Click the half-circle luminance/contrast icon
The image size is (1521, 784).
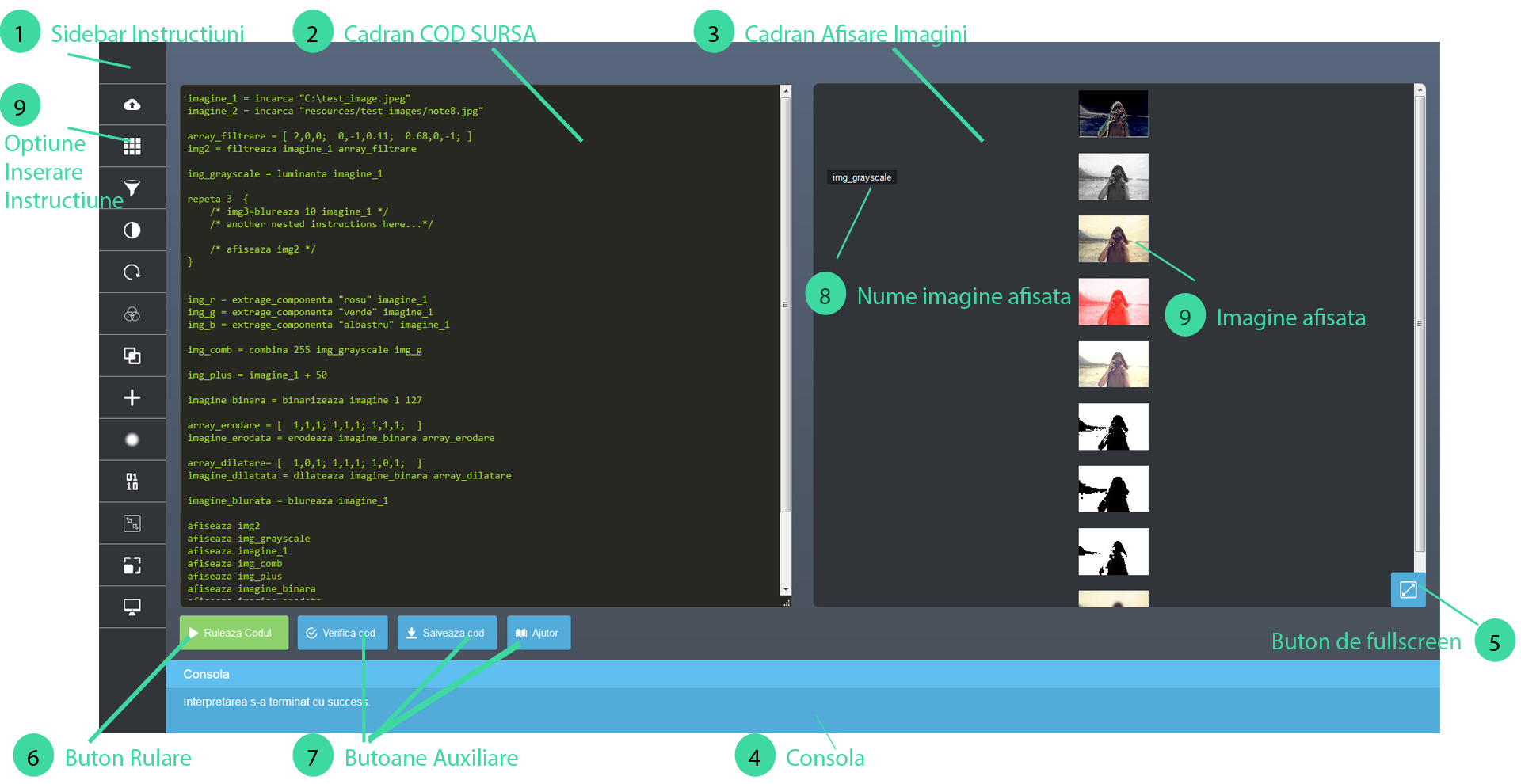pyautogui.click(x=132, y=230)
